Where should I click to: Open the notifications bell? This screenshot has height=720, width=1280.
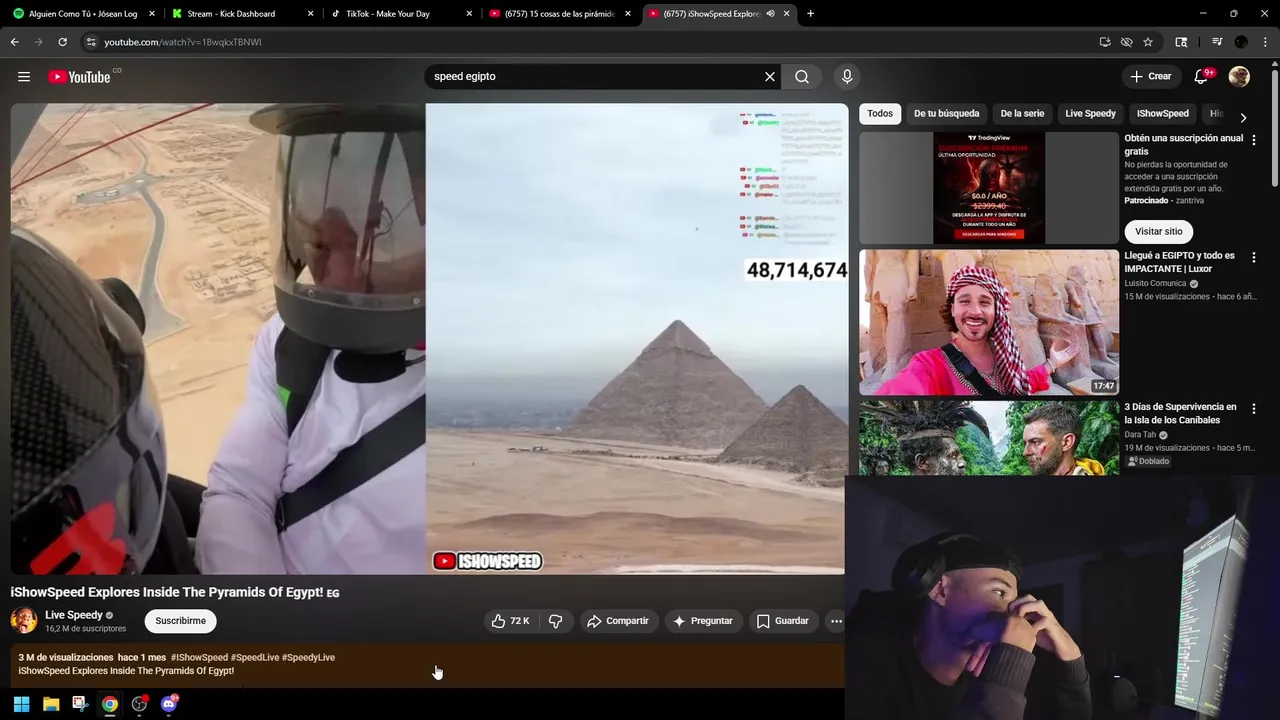1201,77
